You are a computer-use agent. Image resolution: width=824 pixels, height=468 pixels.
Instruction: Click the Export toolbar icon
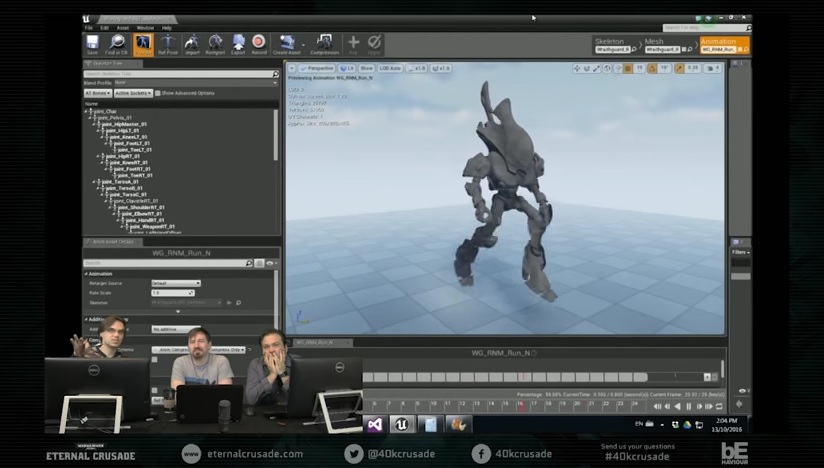pos(238,44)
